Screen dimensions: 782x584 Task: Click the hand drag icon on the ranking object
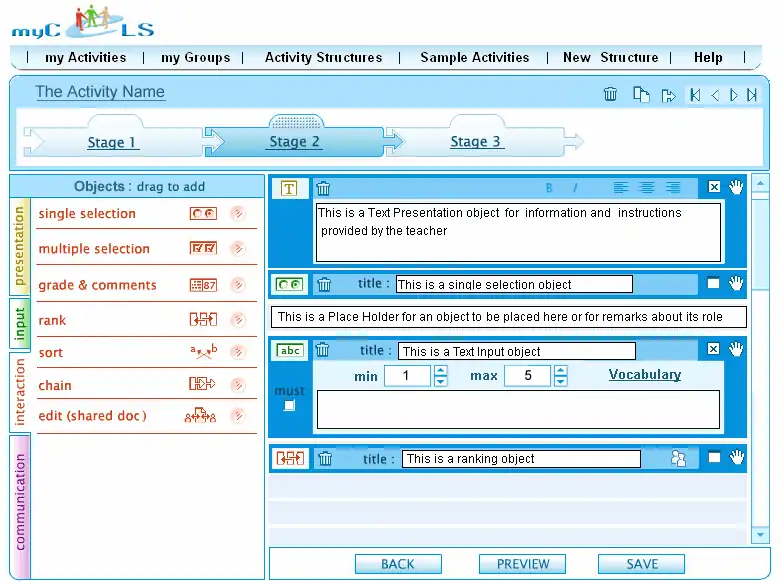[737, 458]
